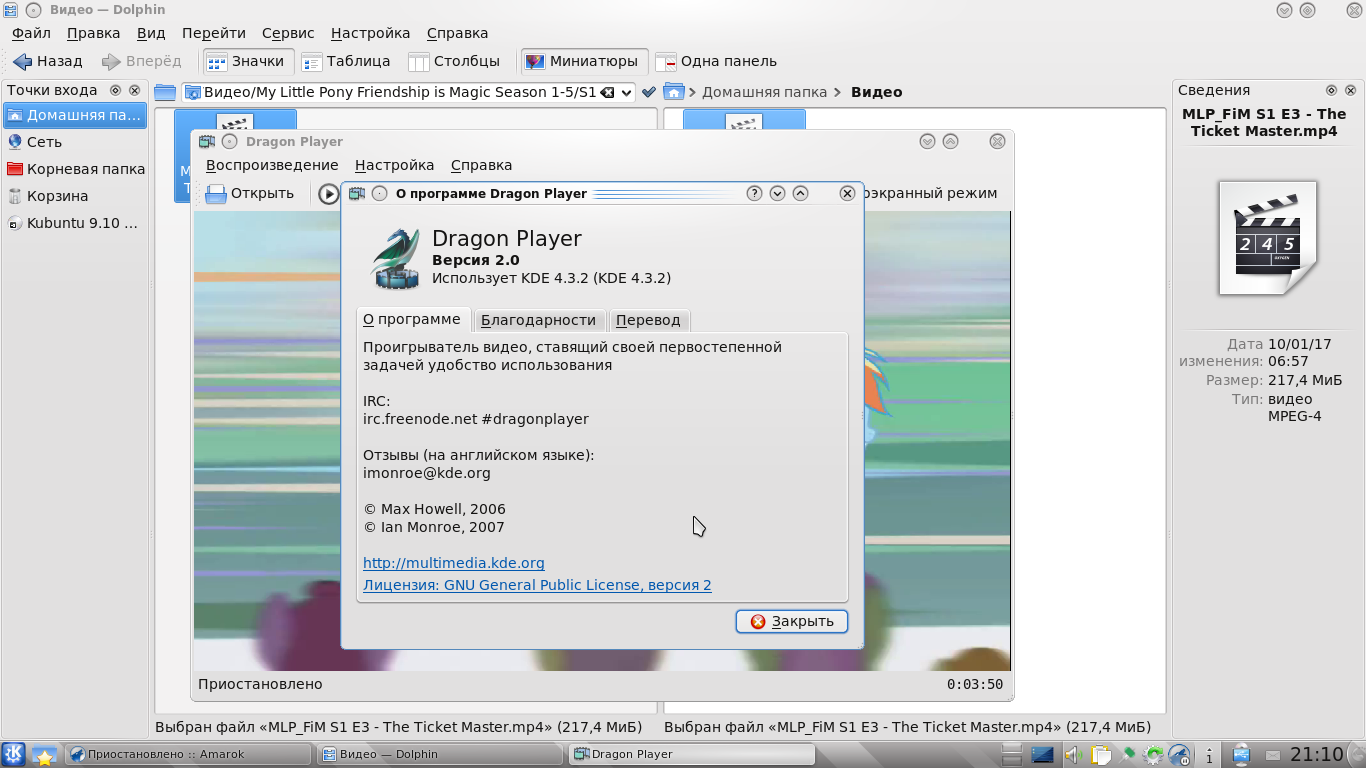Open the http://multimedia.kde.org link
The image size is (1366, 768).
coord(454,563)
